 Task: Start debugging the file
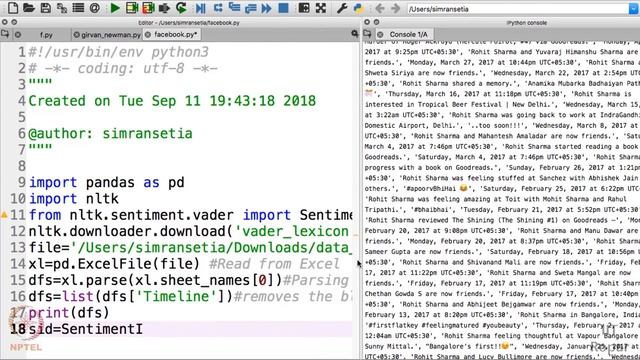[200, 8]
